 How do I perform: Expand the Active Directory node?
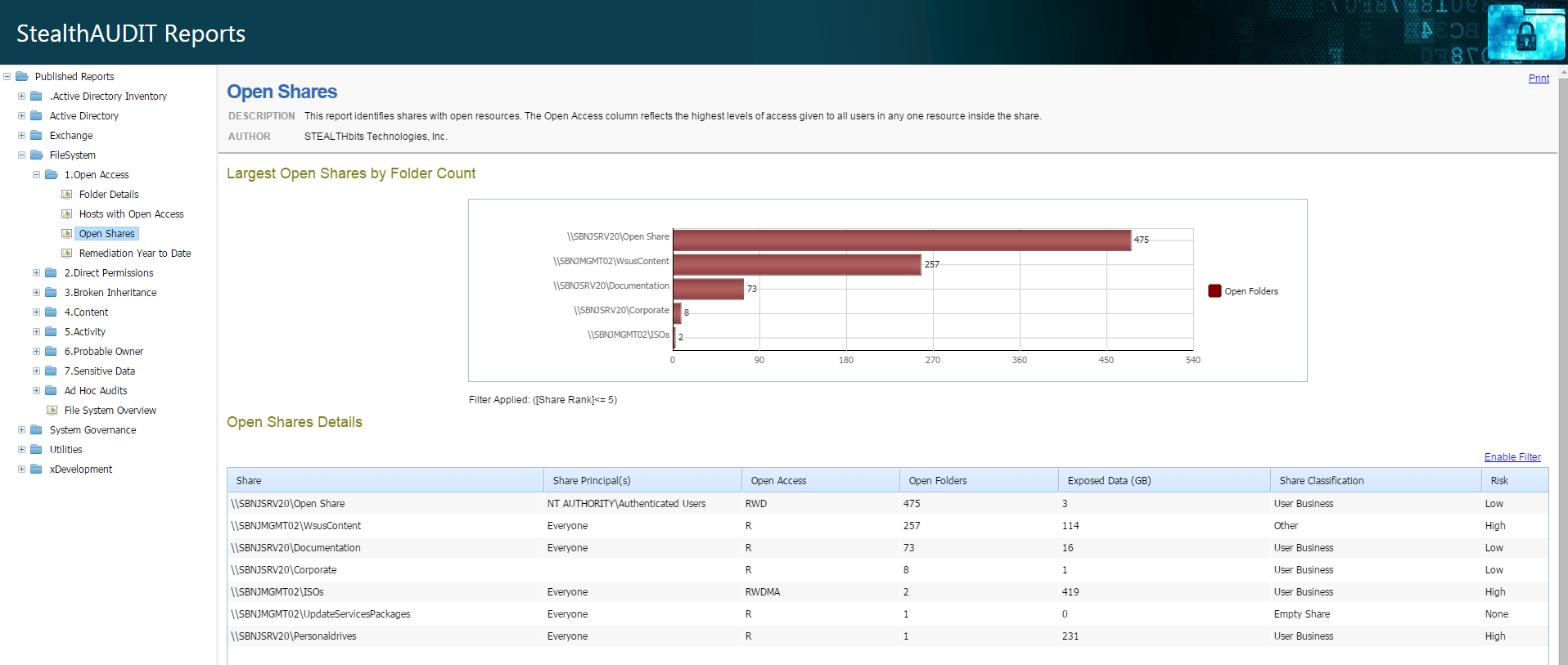click(22, 116)
